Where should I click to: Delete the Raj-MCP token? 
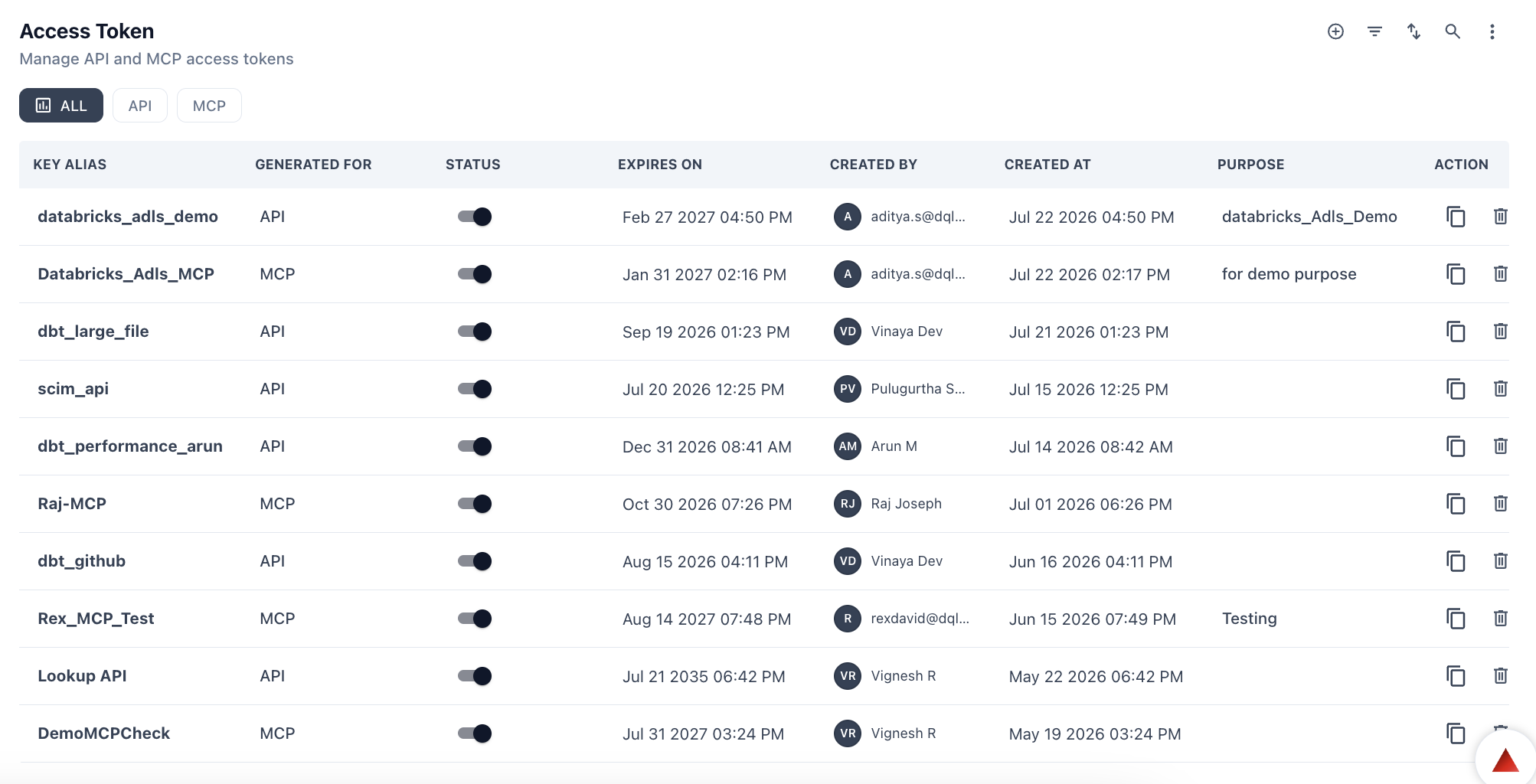pyautogui.click(x=1501, y=504)
